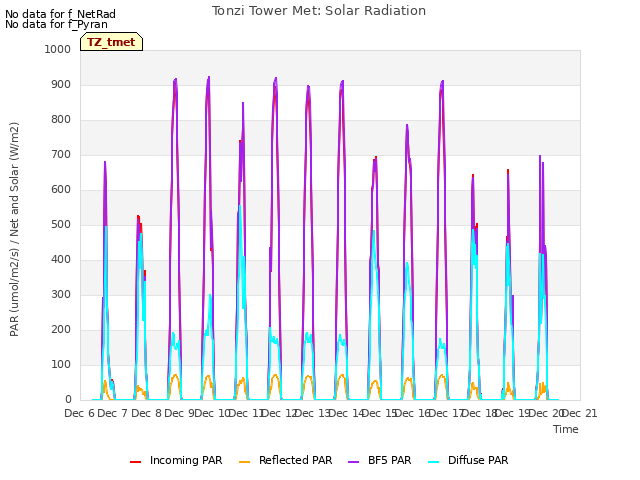Click the Dec 6 x-axis date label
640x480 pixels.
pyautogui.click(x=80, y=413)
